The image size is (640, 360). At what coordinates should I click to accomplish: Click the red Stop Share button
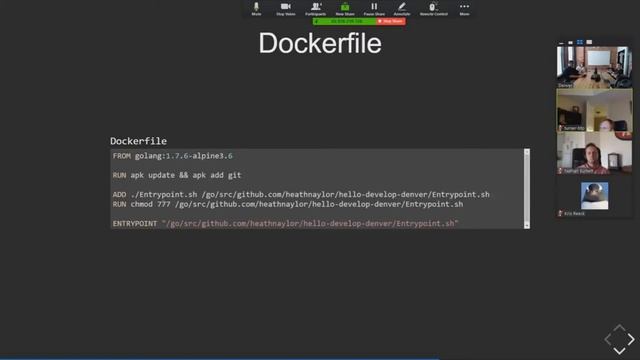point(391,21)
